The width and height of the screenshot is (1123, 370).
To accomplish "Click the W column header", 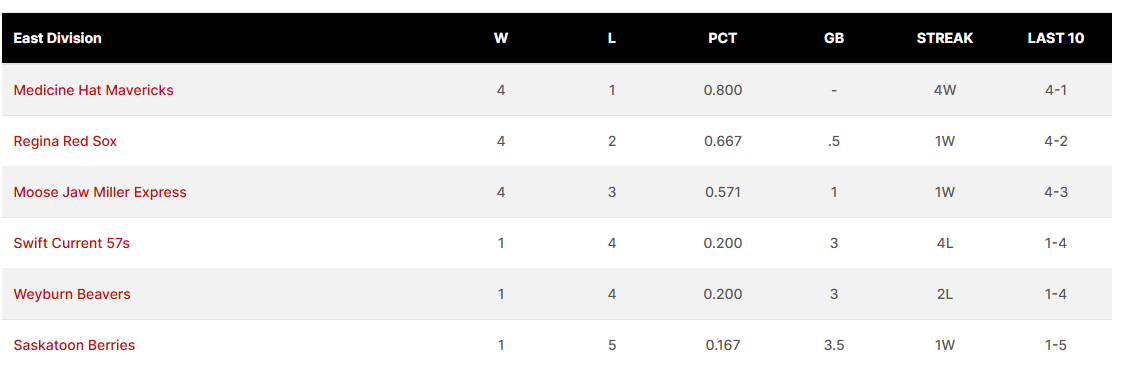I will [501, 38].
